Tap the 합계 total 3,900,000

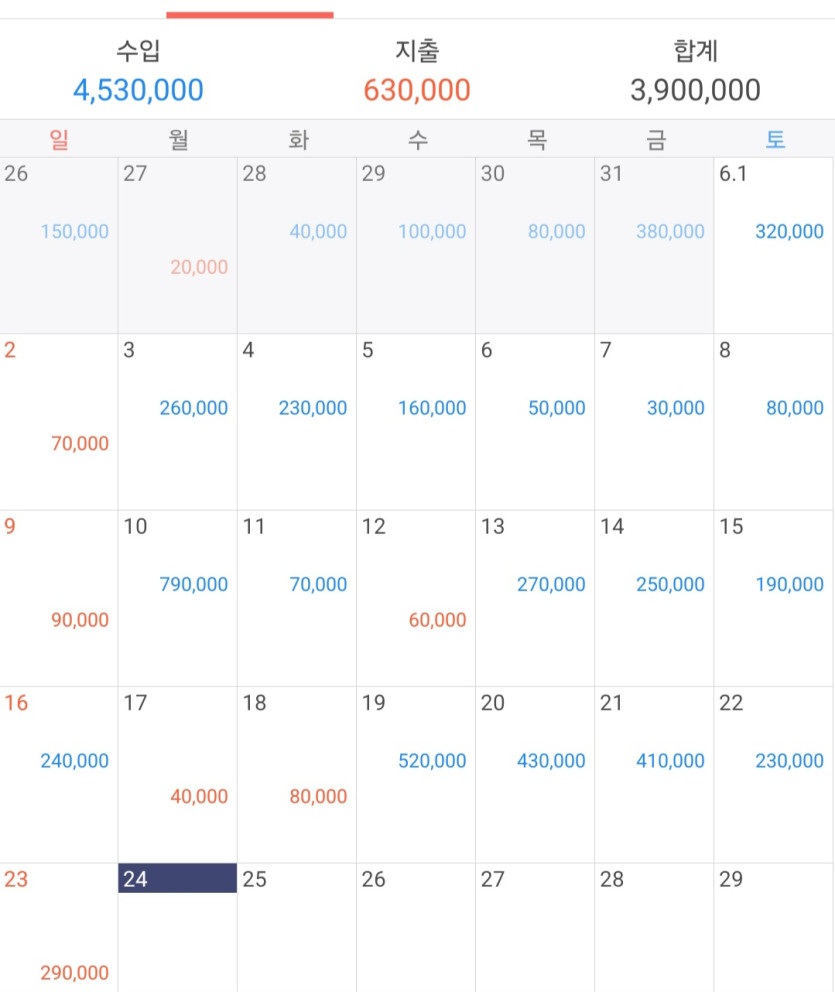tap(695, 90)
